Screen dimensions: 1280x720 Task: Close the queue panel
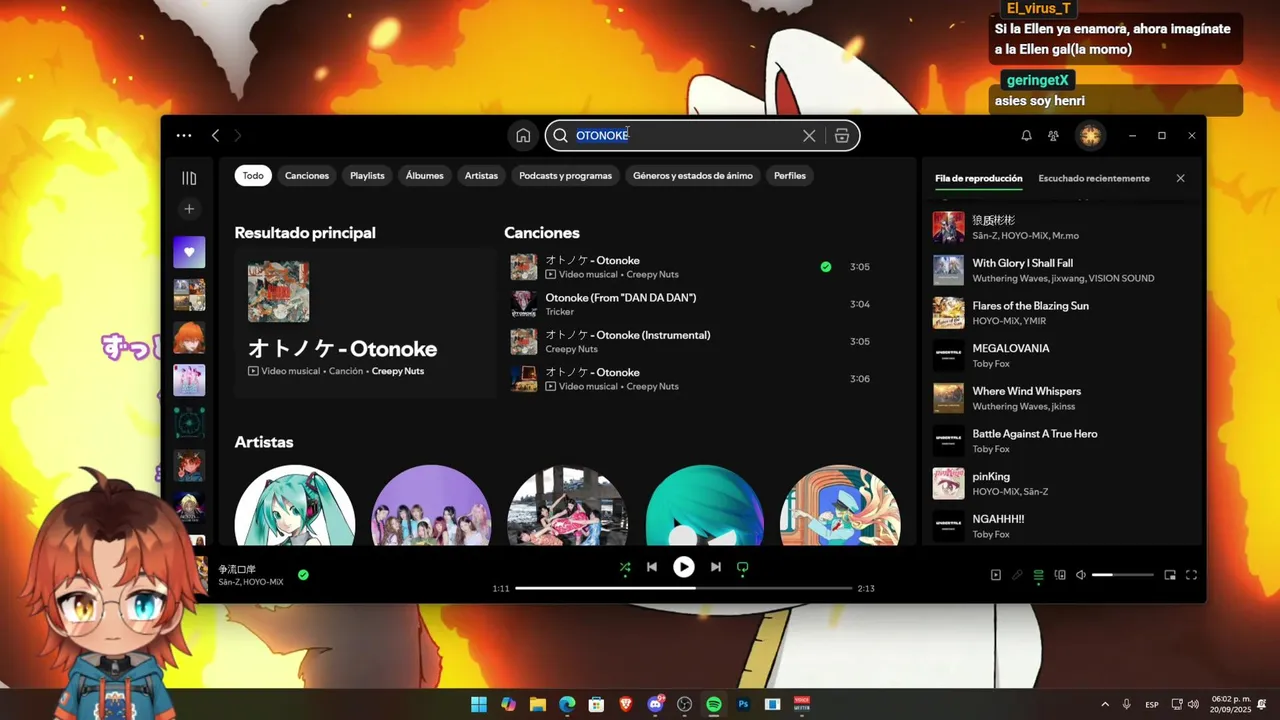coord(1180,178)
